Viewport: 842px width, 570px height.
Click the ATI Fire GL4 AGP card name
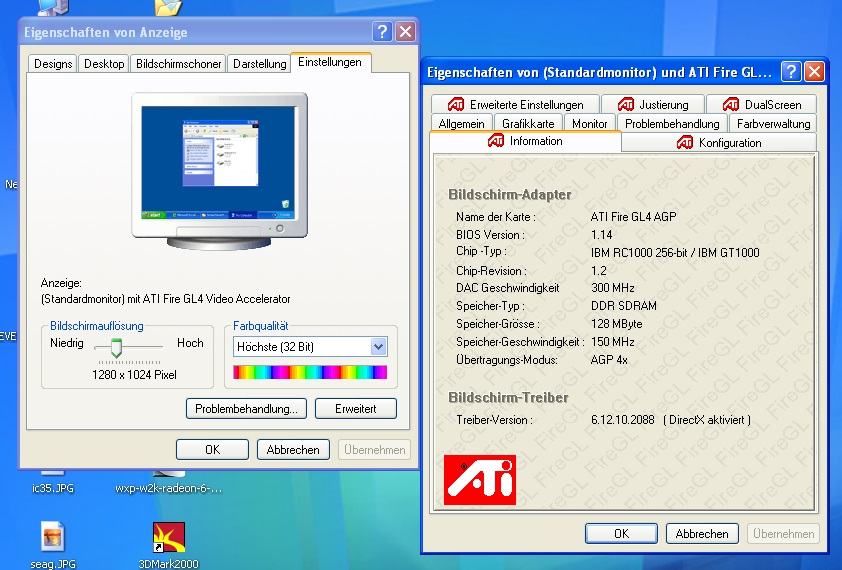tap(633, 217)
